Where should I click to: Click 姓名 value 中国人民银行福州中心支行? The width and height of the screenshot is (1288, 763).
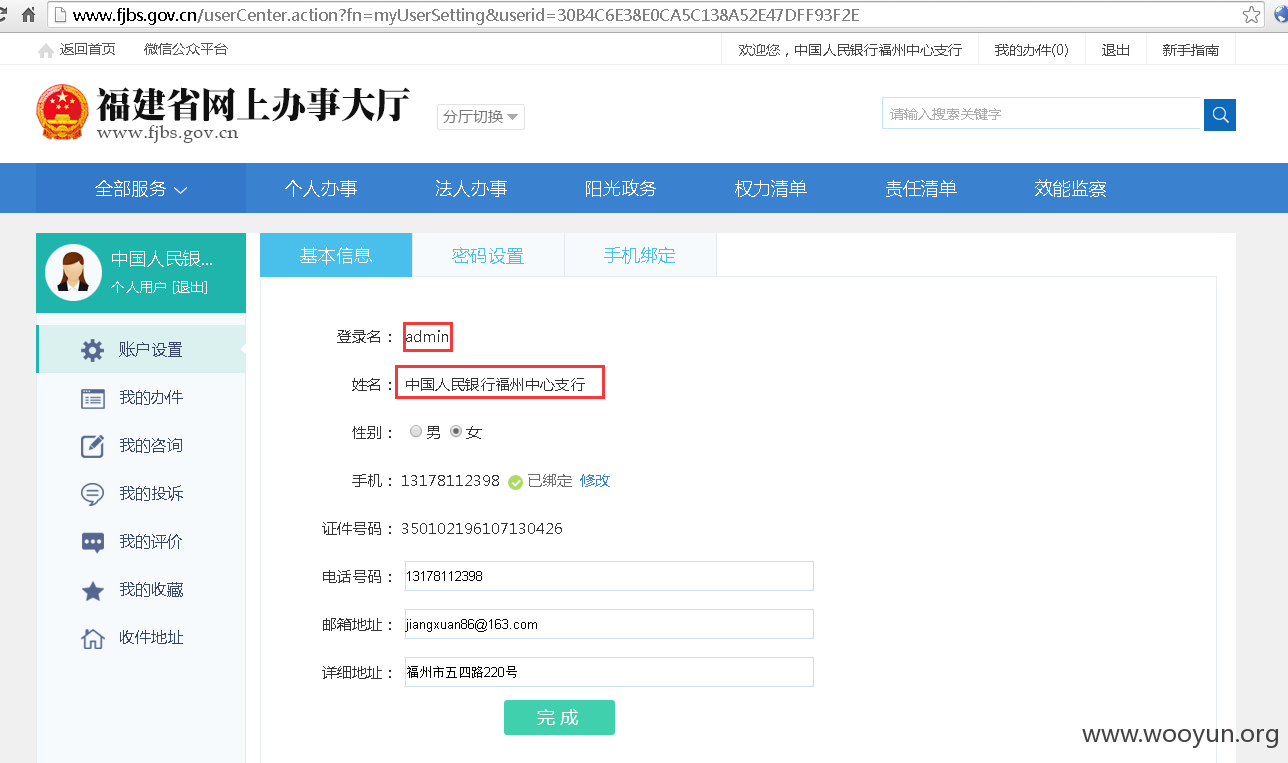(495, 384)
